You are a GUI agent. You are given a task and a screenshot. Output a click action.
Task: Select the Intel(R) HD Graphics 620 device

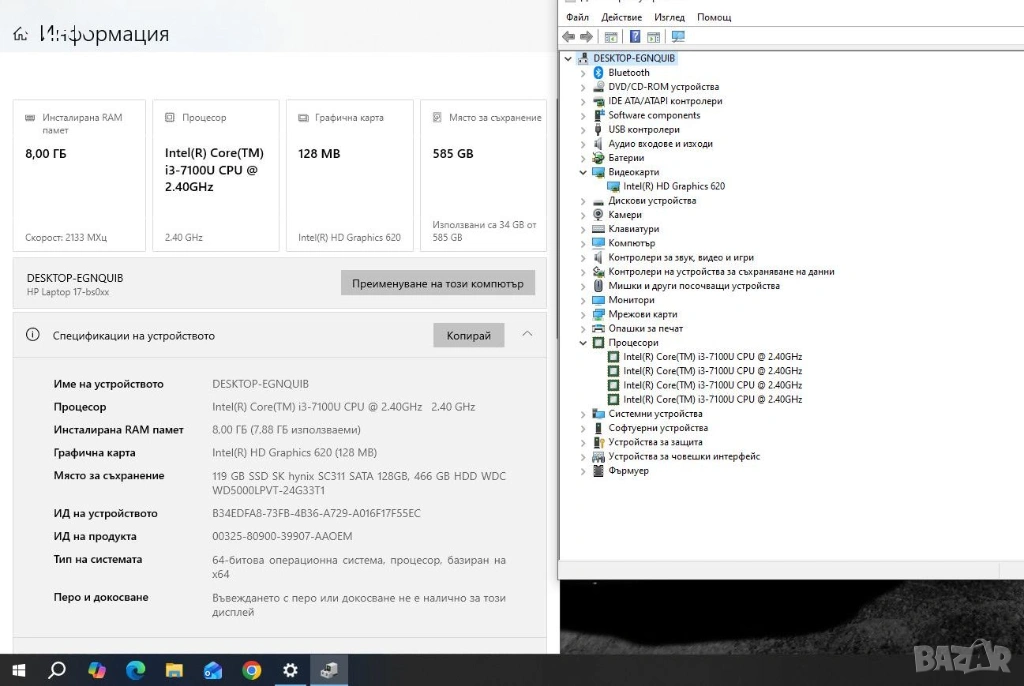click(x=673, y=186)
